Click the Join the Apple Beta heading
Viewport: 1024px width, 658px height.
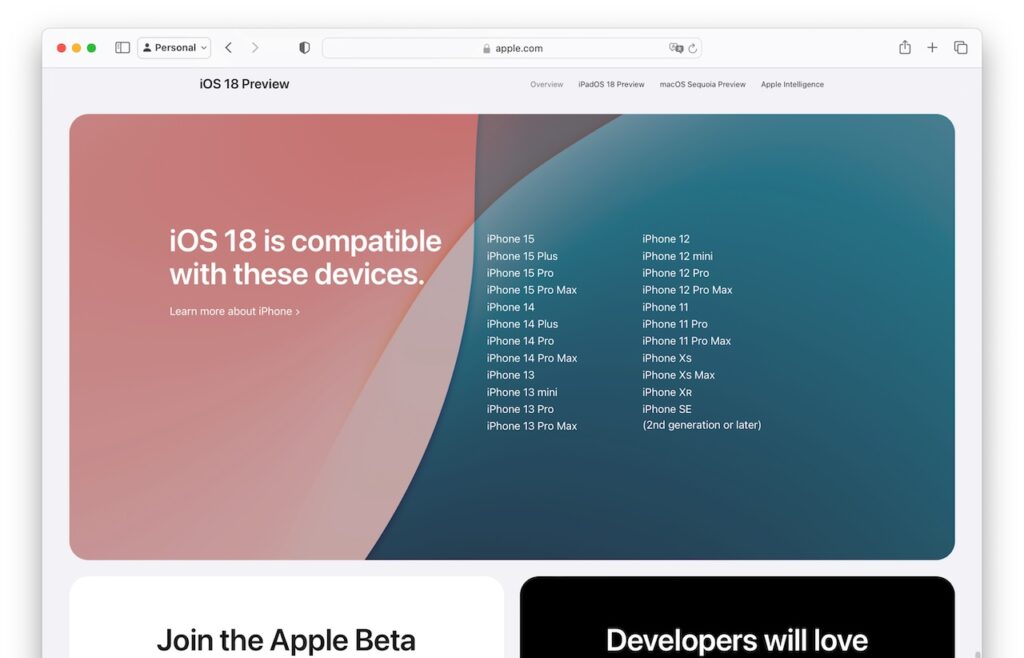(287, 640)
